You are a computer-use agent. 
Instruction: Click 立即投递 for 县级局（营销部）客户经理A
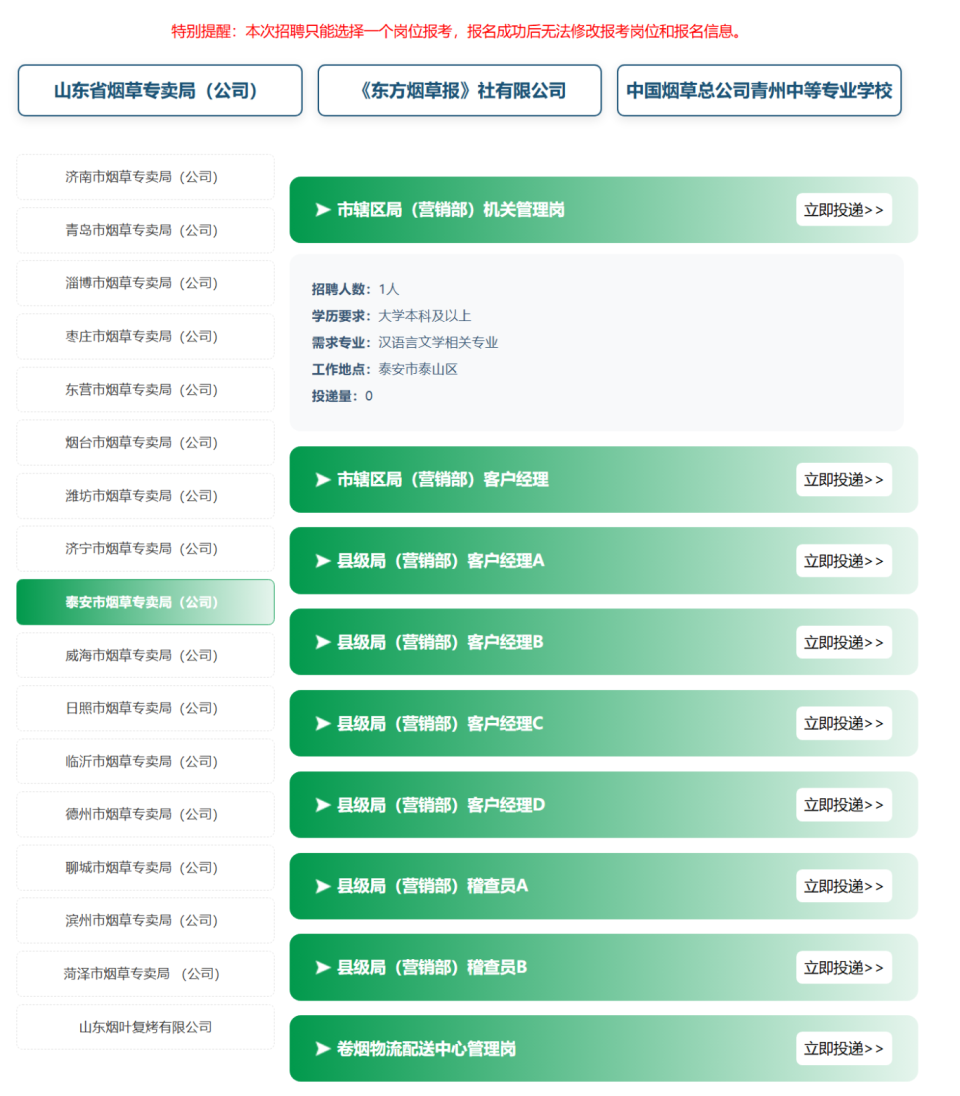point(844,561)
